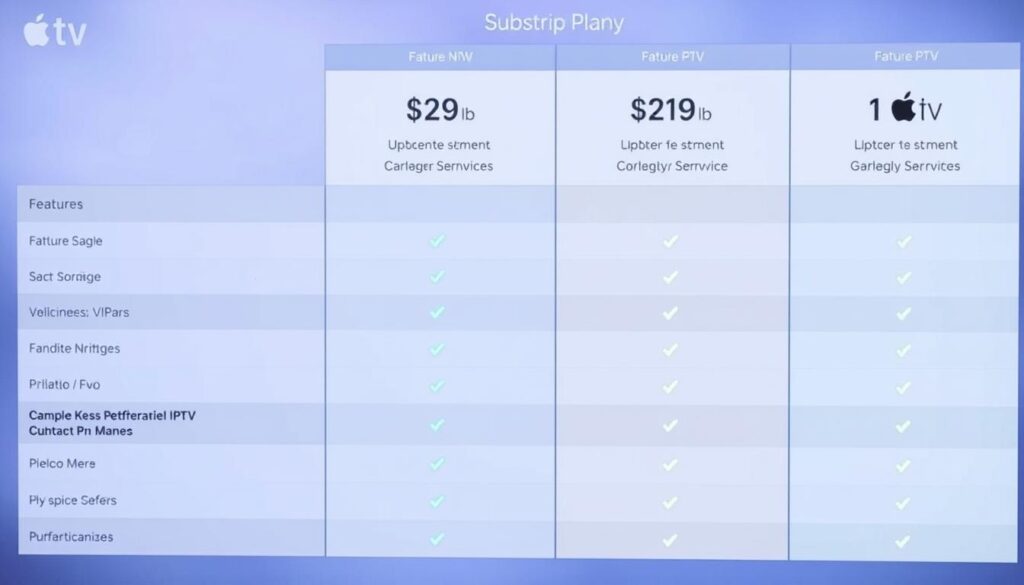Click the Apple TV logo in third plan column
The image size is (1024, 585).
tap(904, 109)
